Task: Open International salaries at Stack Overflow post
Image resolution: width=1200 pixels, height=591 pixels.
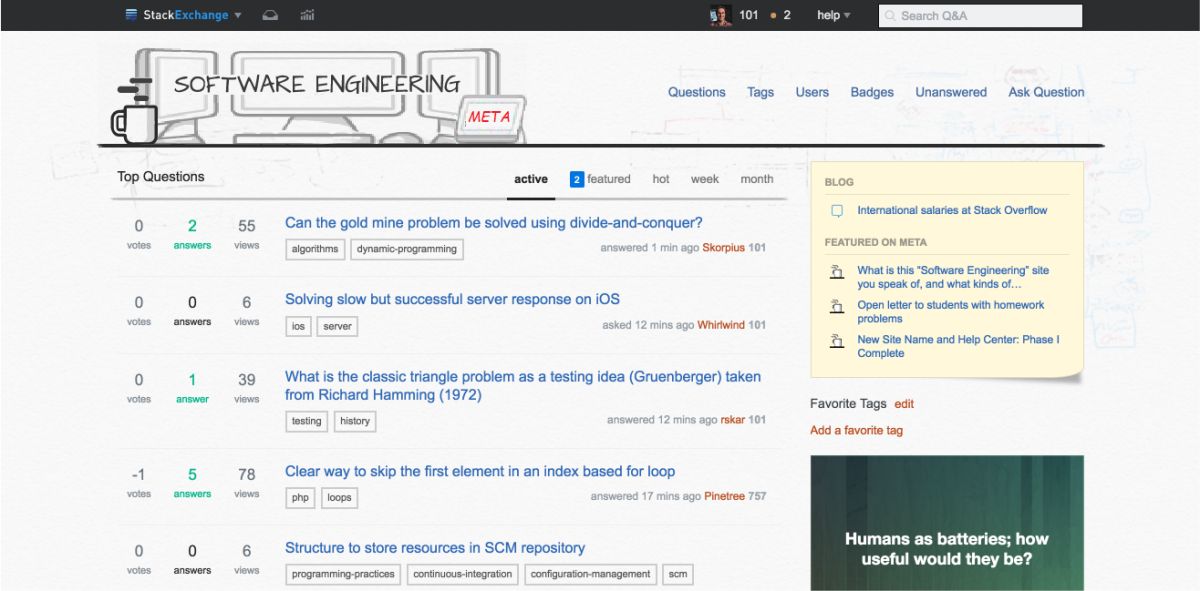Action: point(952,211)
